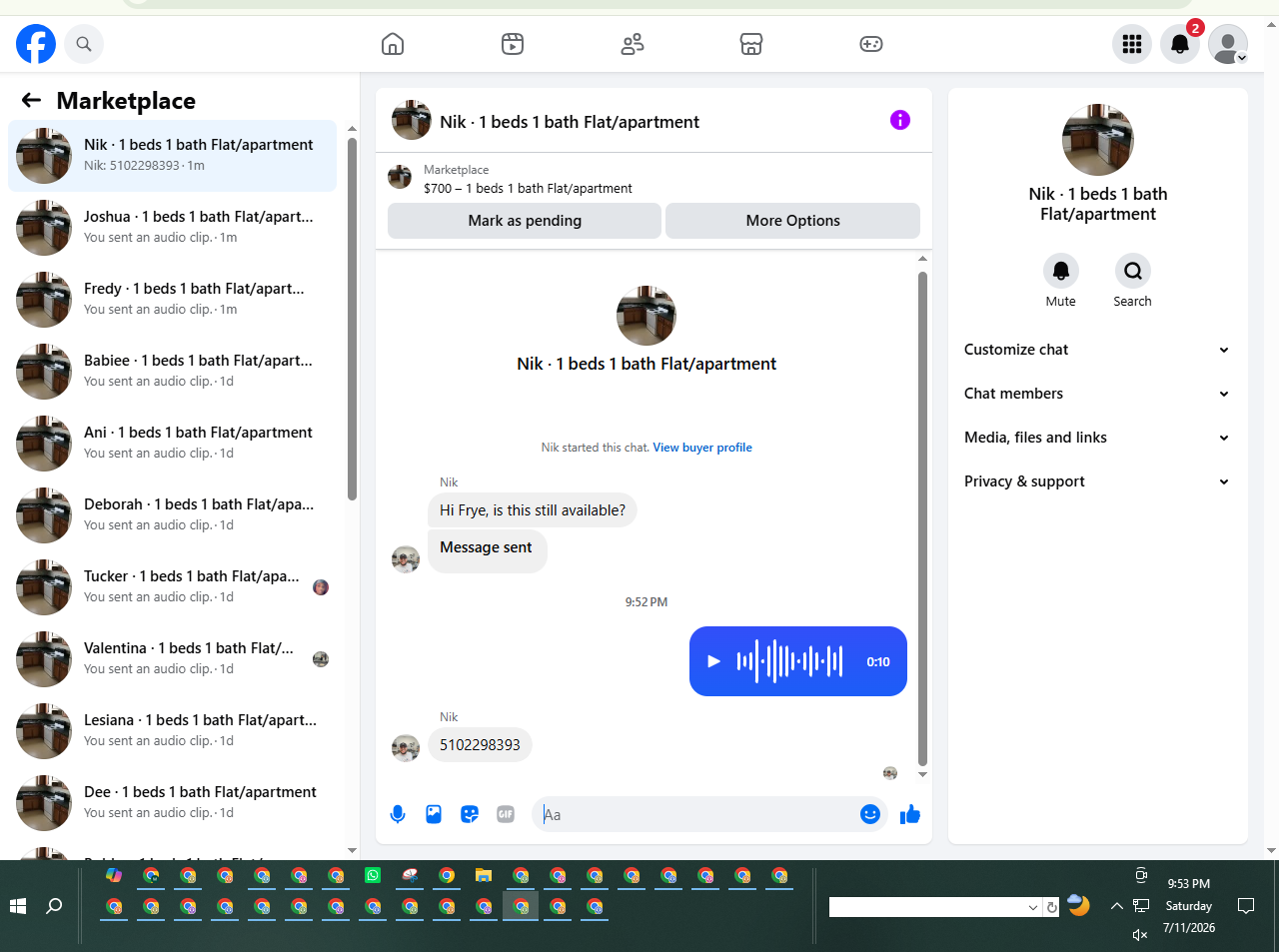The width and height of the screenshot is (1279, 952).
Task: Select Nik's conversation in the chat list
Action: (x=172, y=156)
